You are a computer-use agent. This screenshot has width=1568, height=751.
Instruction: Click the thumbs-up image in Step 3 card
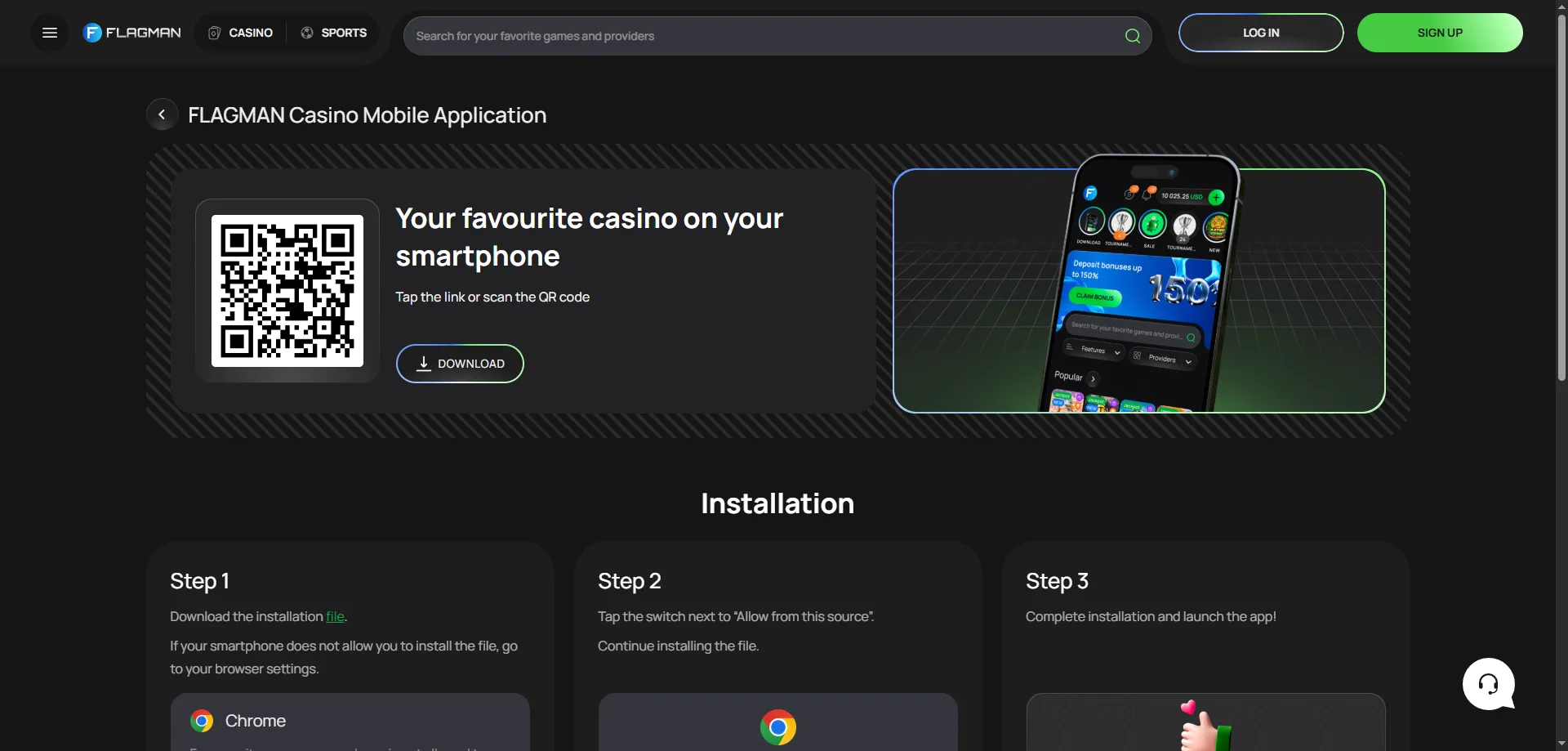[1205, 726]
